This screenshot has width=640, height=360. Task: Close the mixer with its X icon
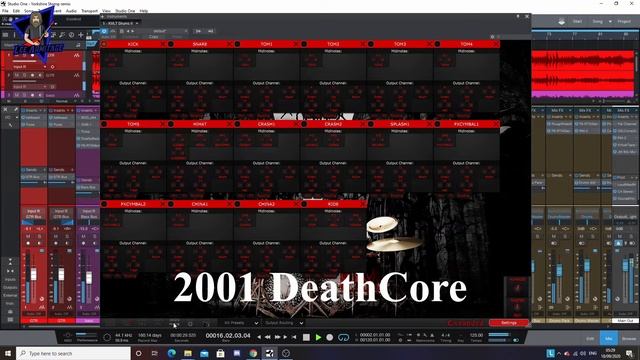click(x=5, y=110)
